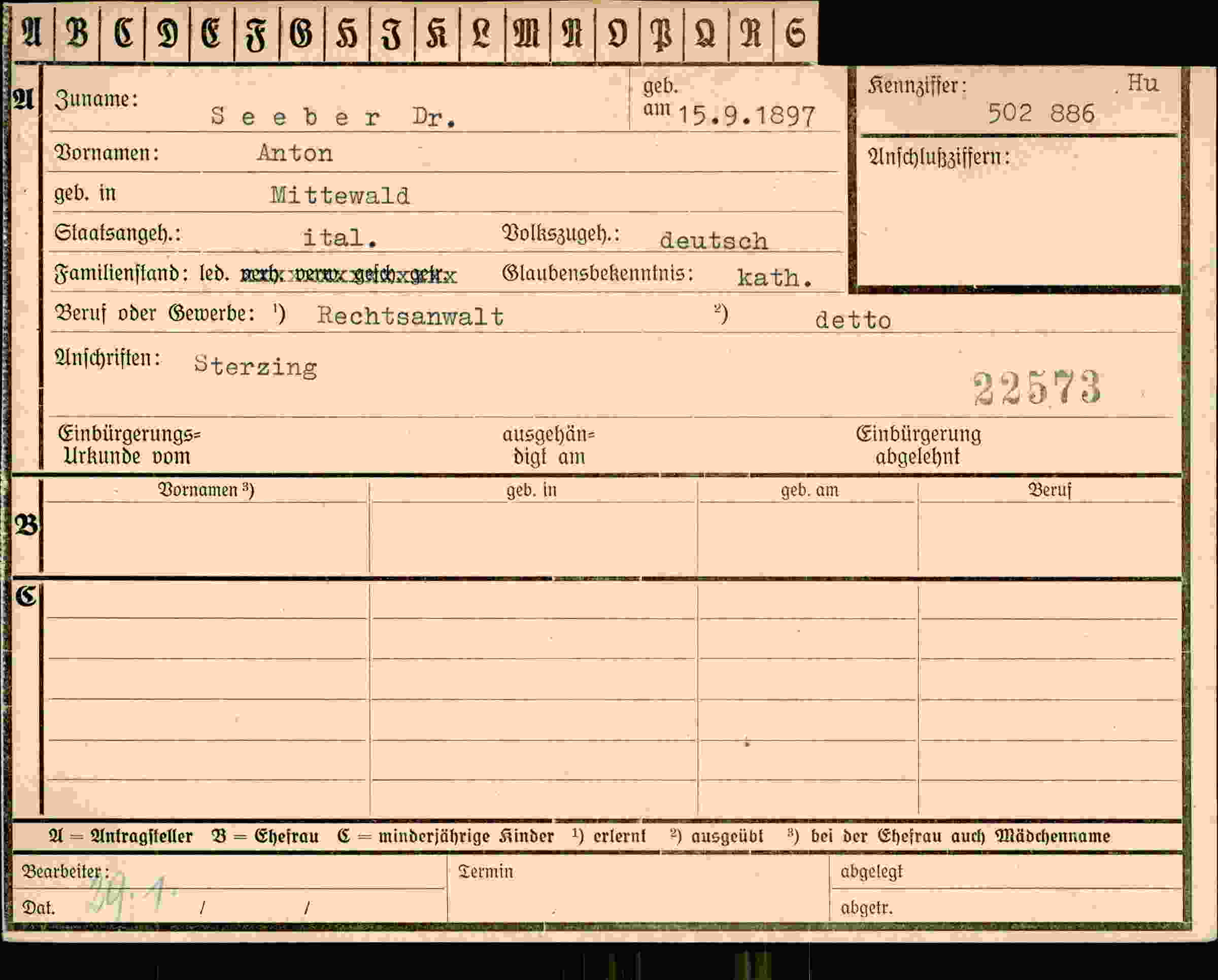
Task: Click the 'abgelegt' label
Action: click(872, 871)
